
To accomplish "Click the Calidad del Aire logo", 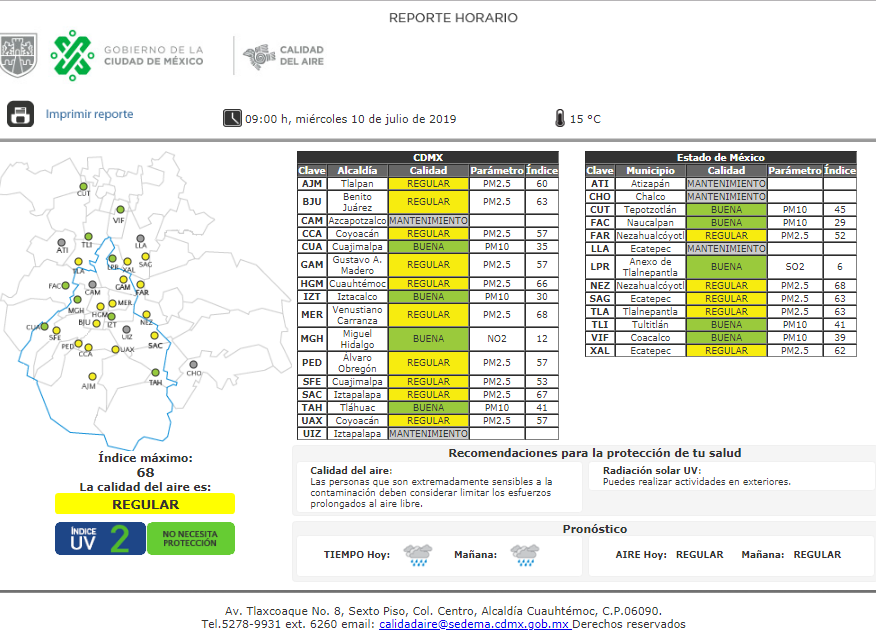I will 283,56.
